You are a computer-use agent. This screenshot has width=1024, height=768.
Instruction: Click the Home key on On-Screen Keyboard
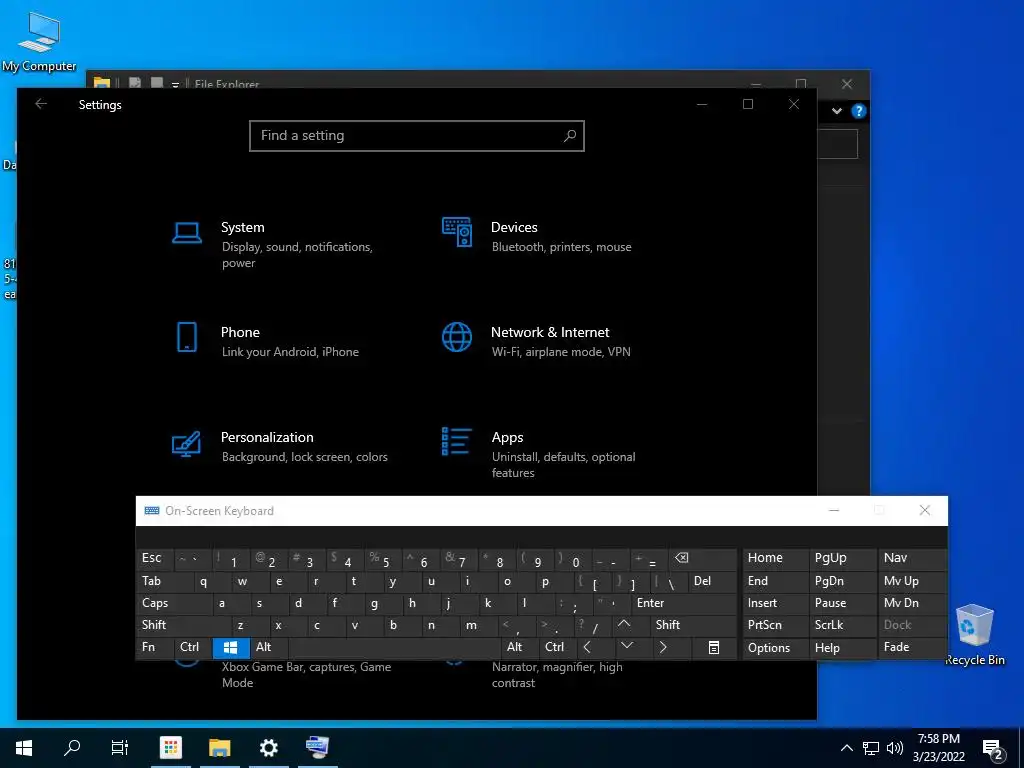[775, 558]
